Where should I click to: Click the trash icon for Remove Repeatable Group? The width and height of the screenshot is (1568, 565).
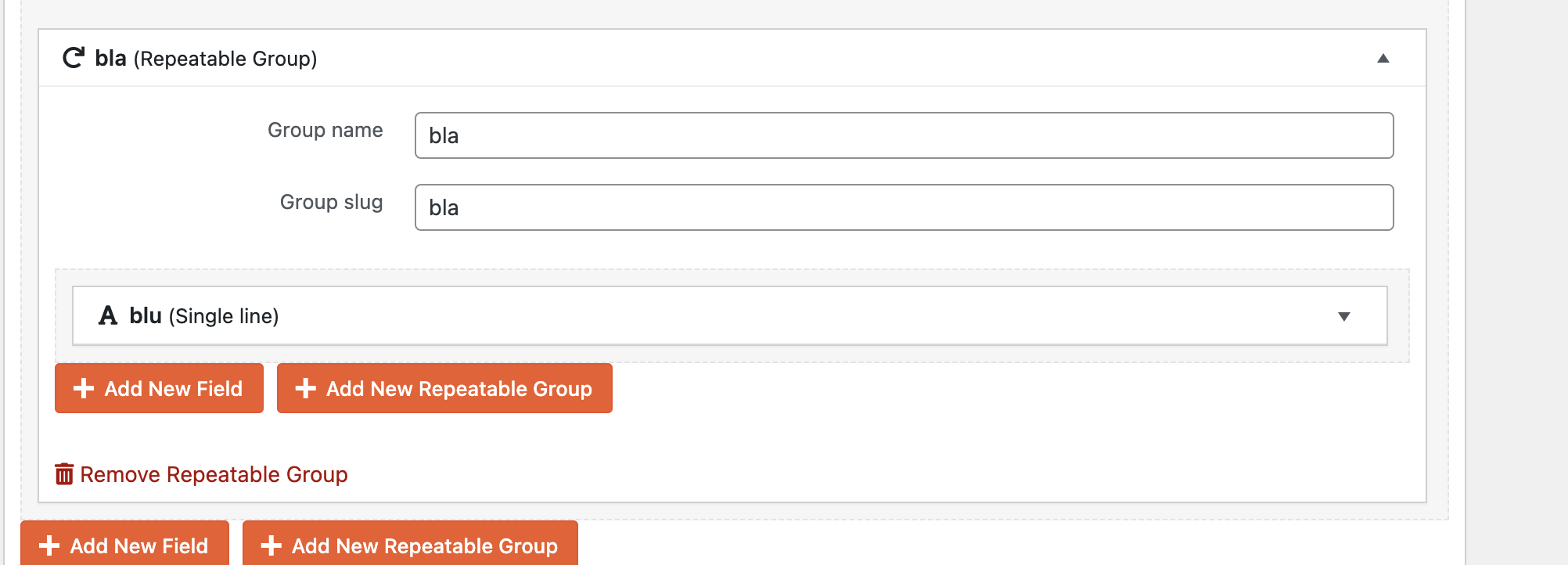click(x=64, y=474)
